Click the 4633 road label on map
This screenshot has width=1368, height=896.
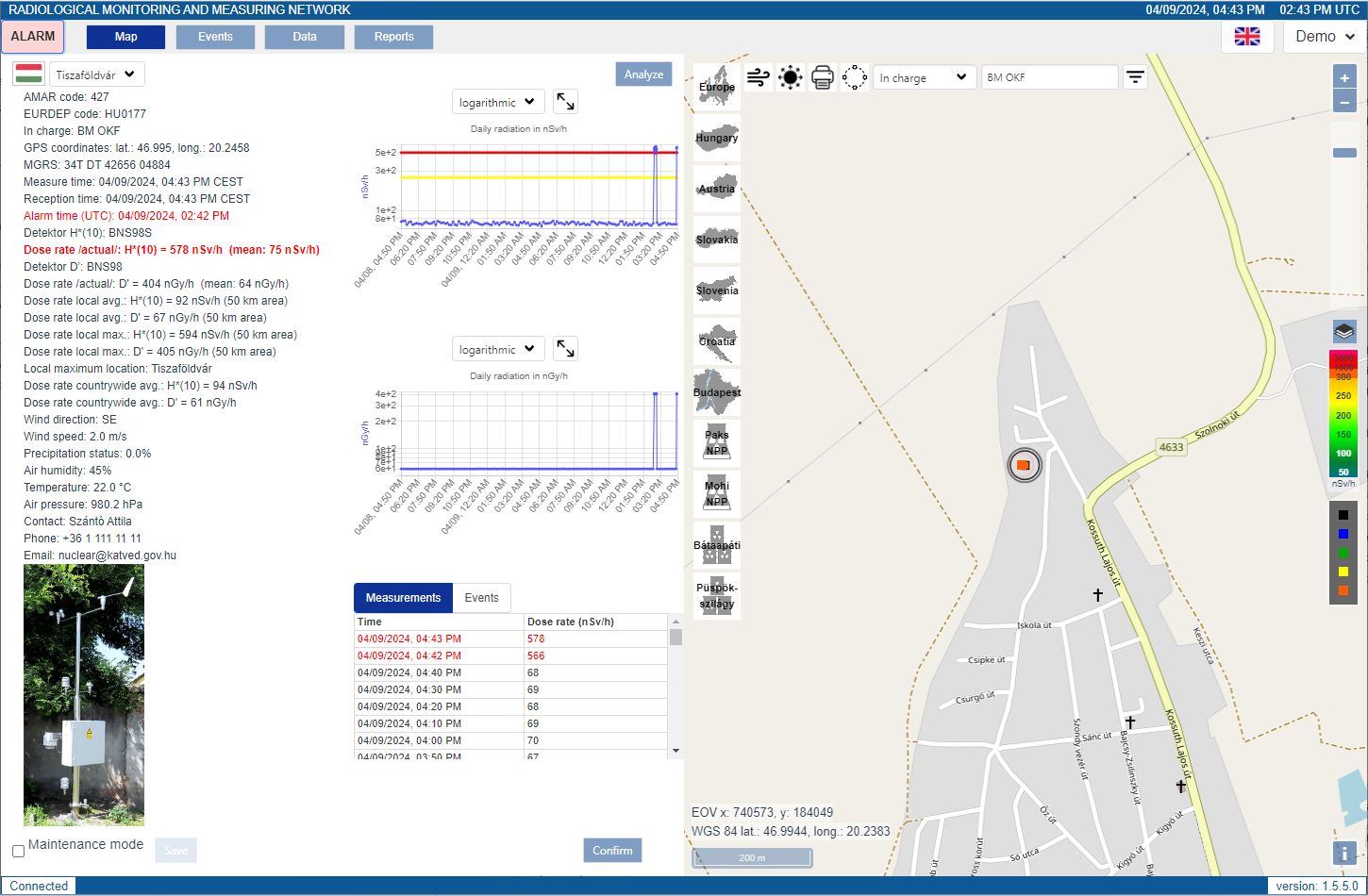[x=1171, y=447]
